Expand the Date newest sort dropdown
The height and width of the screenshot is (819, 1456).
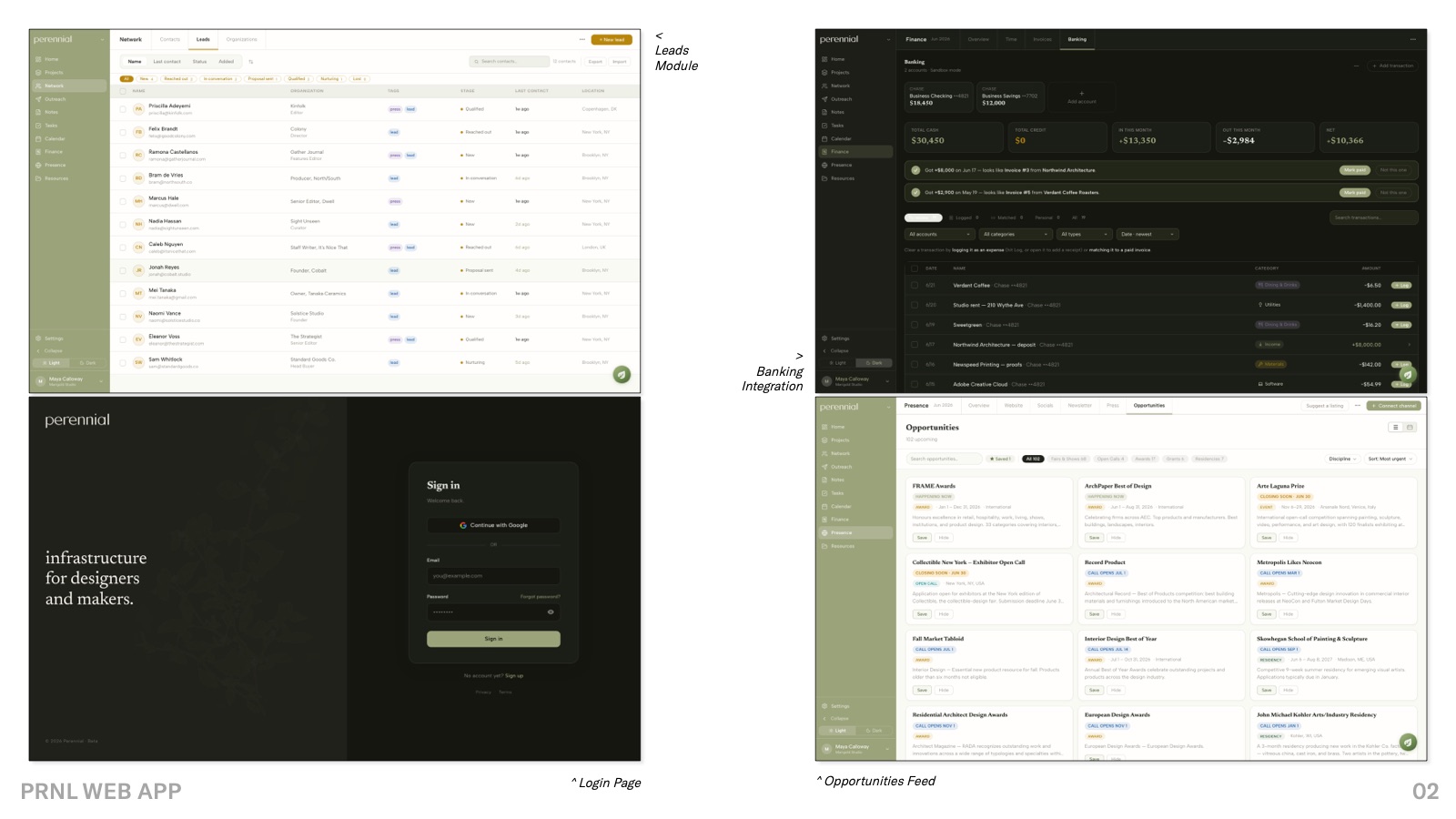[1148, 234]
